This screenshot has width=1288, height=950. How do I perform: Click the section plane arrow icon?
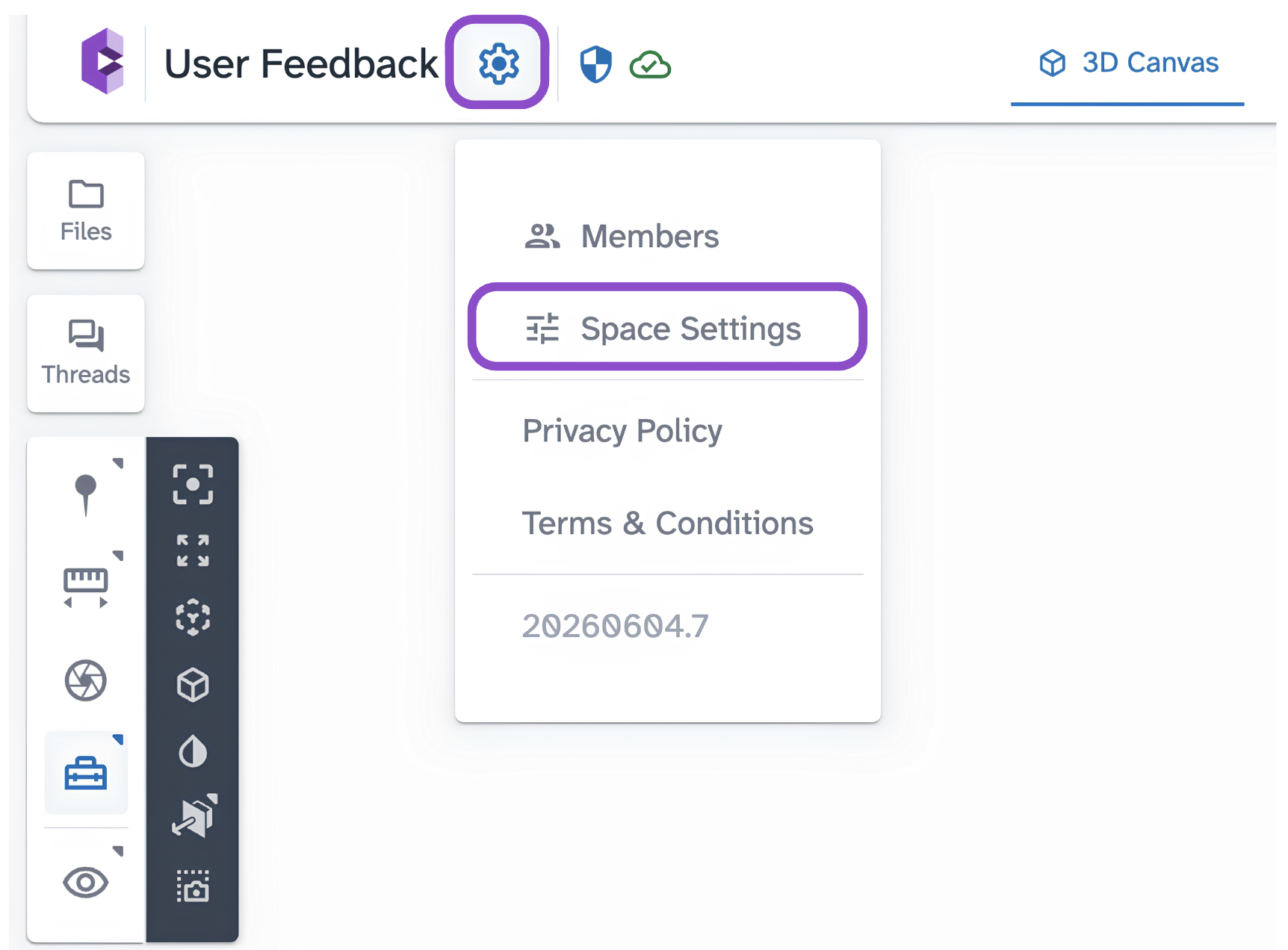click(x=194, y=816)
